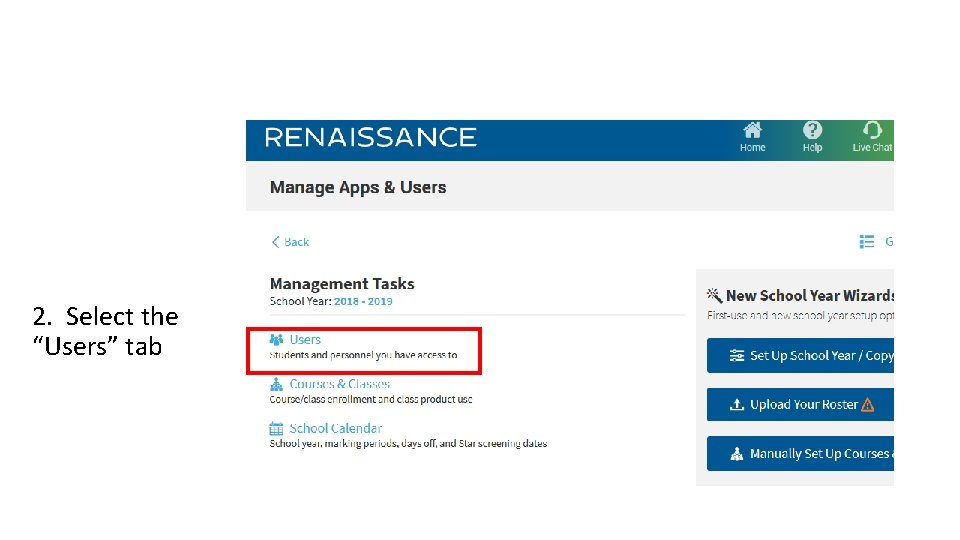Click the Renaissance logo
This screenshot has width=960, height=540.
pyautogui.click(x=370, y=138)
